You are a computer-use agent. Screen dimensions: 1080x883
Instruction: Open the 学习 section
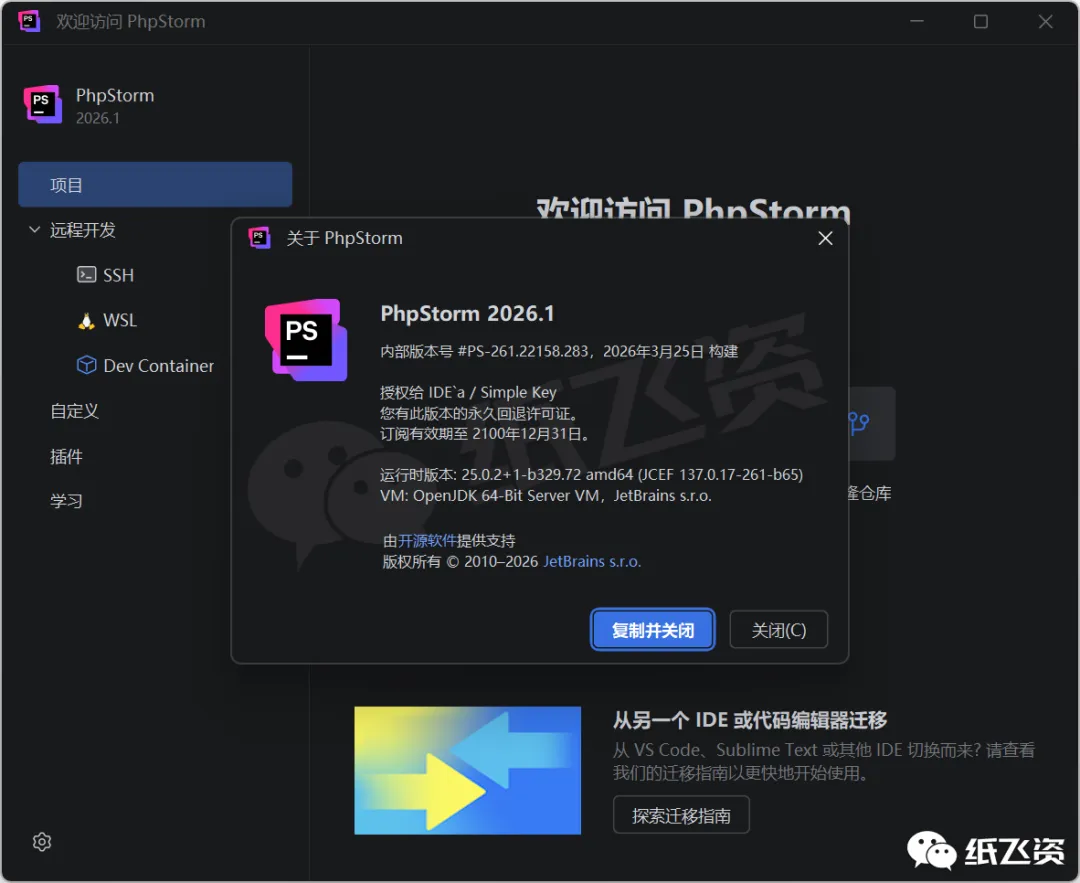66,501
